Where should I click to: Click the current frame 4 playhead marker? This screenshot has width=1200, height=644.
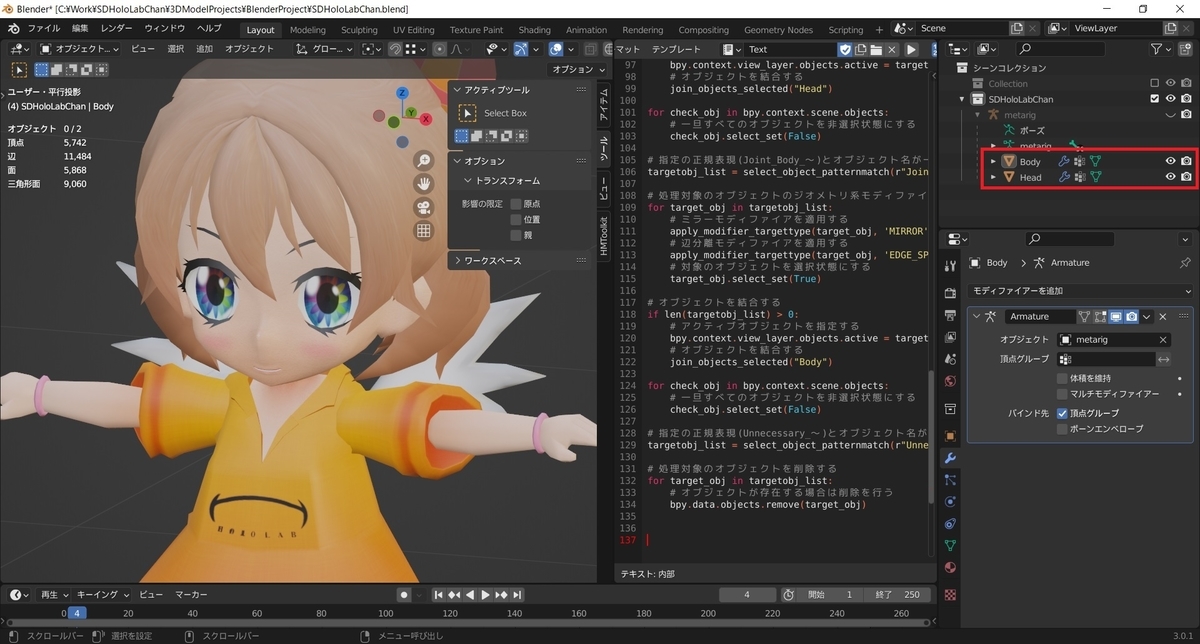[x=76, y=613]
